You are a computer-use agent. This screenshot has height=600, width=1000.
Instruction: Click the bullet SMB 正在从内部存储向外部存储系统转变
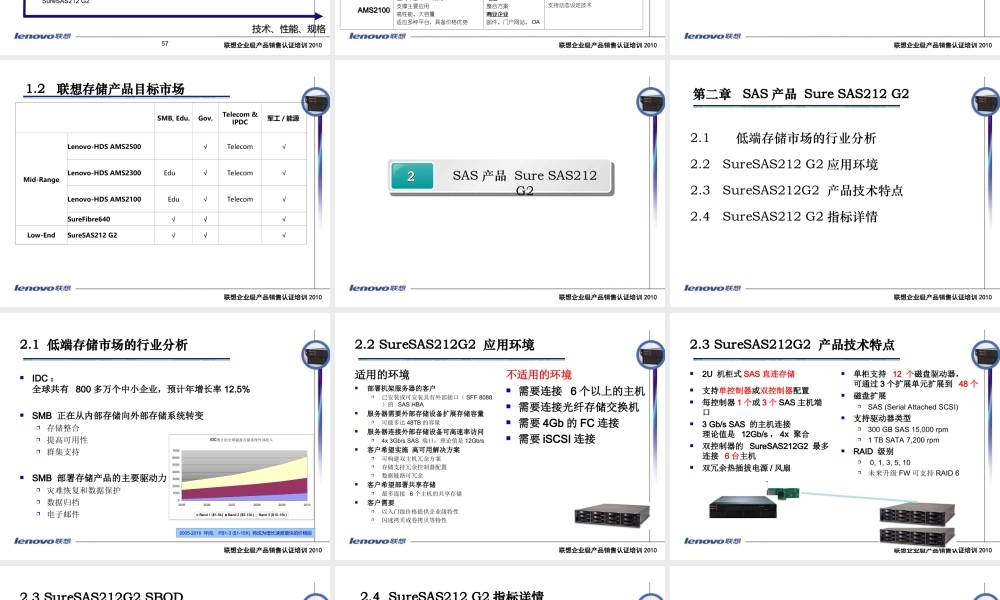click(118, 415)
